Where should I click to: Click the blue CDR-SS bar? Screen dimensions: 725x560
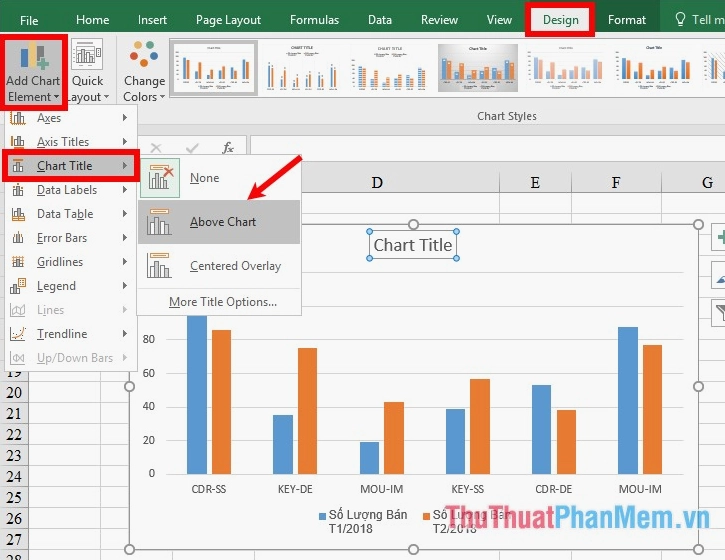[197, 394]
